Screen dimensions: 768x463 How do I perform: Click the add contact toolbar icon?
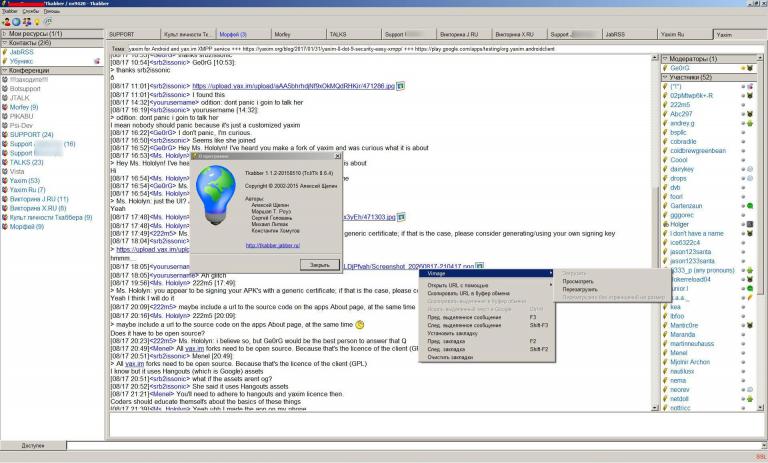(x=6, y=22)
